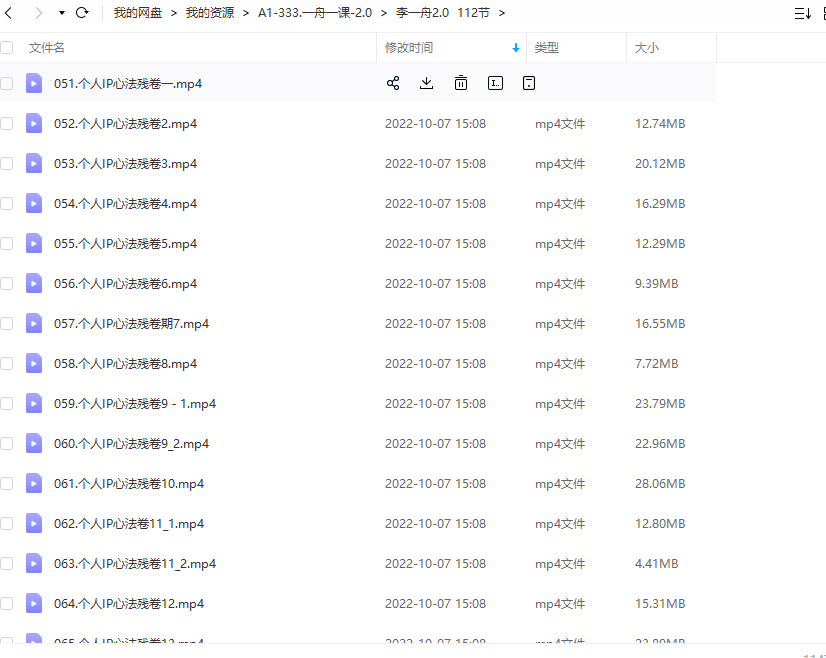
Task: Click the download icon on hovered row
Action: [426, 83]
